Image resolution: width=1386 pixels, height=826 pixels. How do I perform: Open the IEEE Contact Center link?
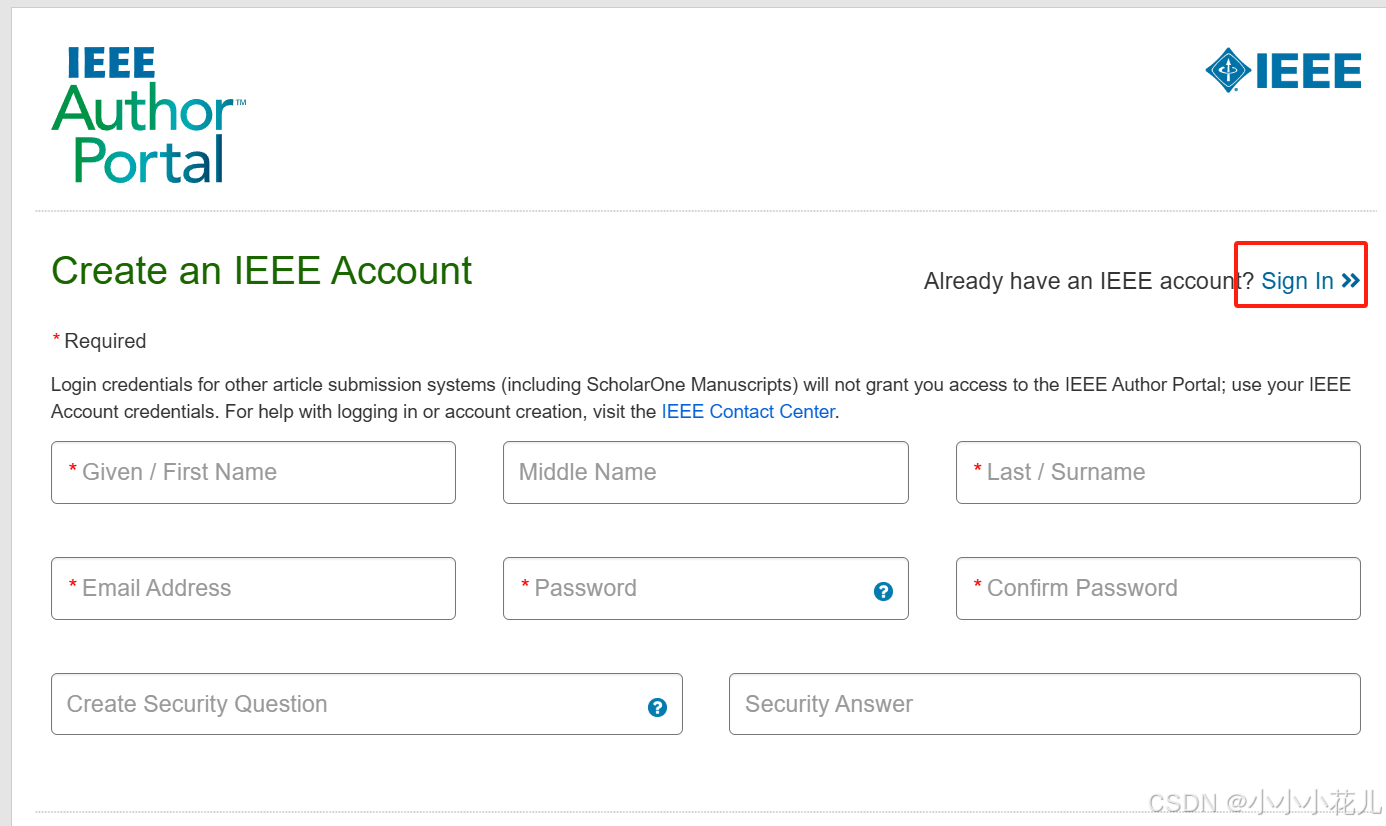(x=748, y=412)
